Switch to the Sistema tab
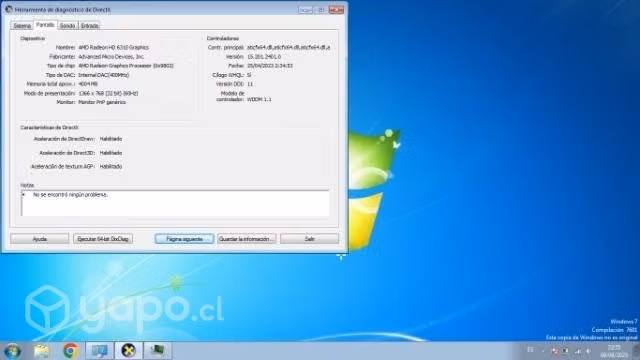 (x=22, y=26)
